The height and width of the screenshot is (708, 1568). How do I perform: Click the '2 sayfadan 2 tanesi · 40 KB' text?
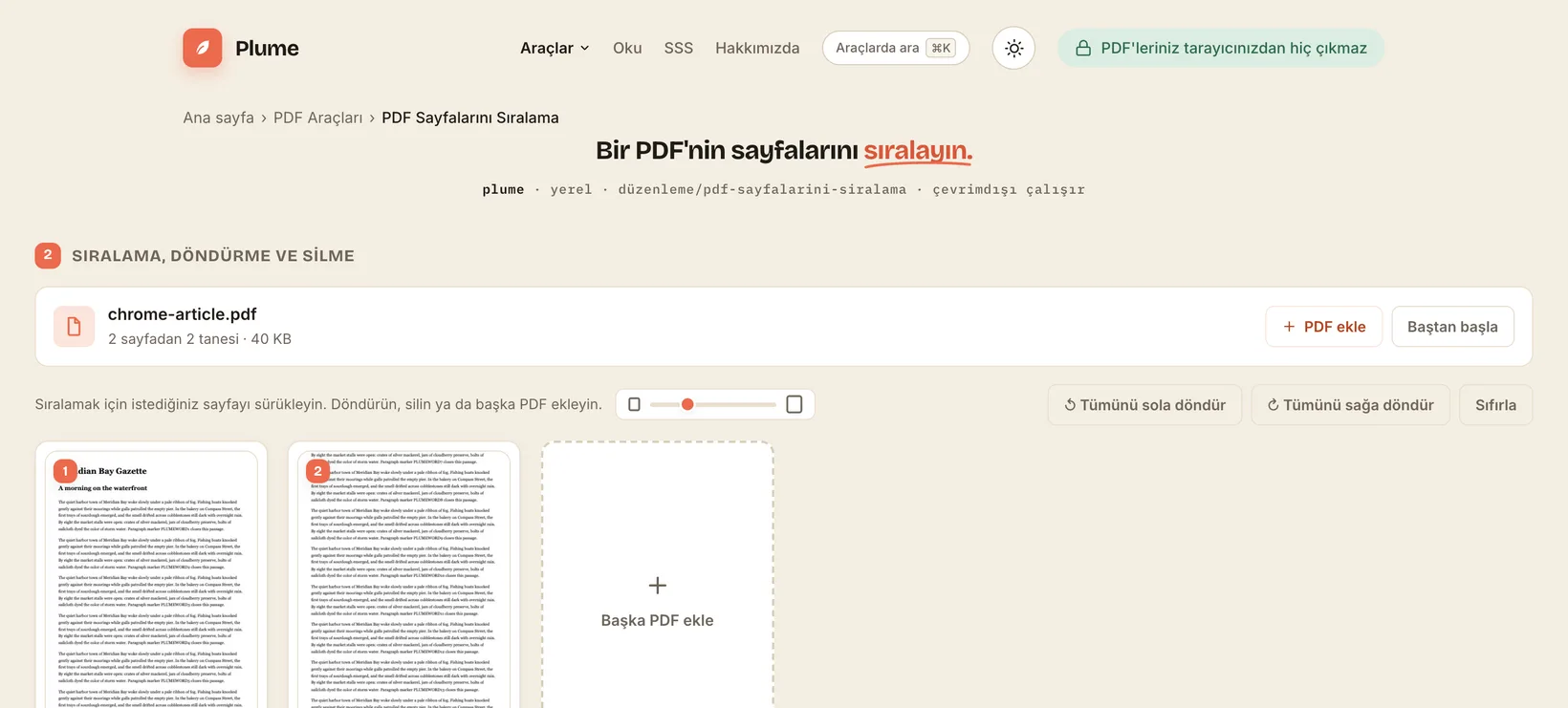[x=199, y=339]
